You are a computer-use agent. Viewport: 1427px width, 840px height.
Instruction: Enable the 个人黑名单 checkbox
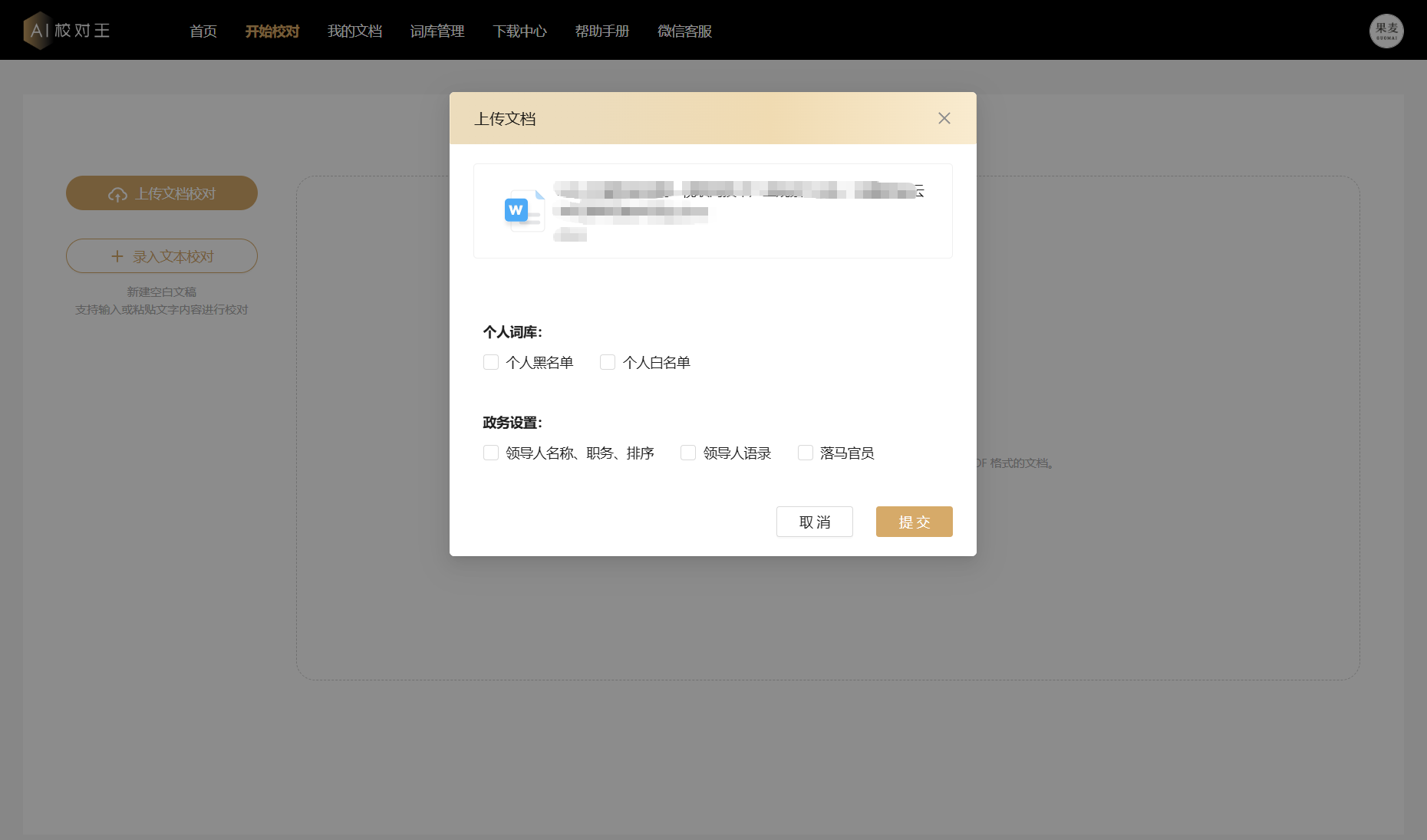(x=491, y=362)
